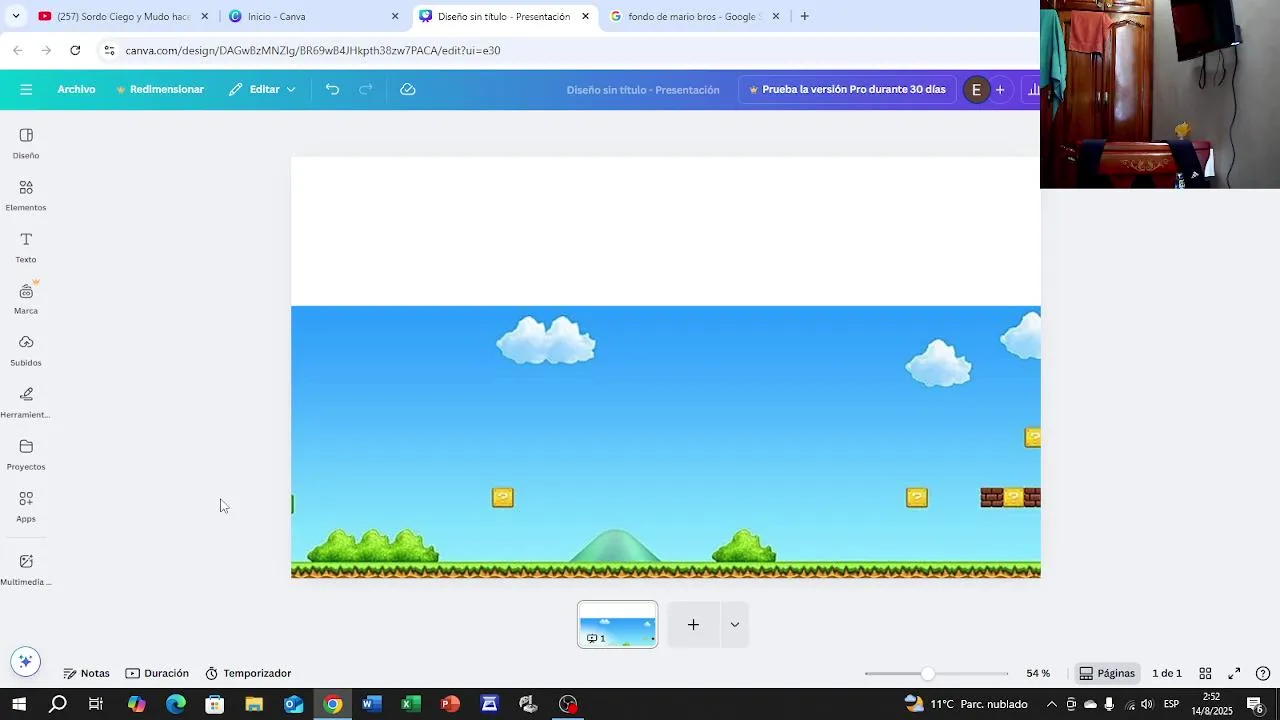Open the Marca side panel
This screenshot has height=720, width=1280.
click(x=26, y=298)
